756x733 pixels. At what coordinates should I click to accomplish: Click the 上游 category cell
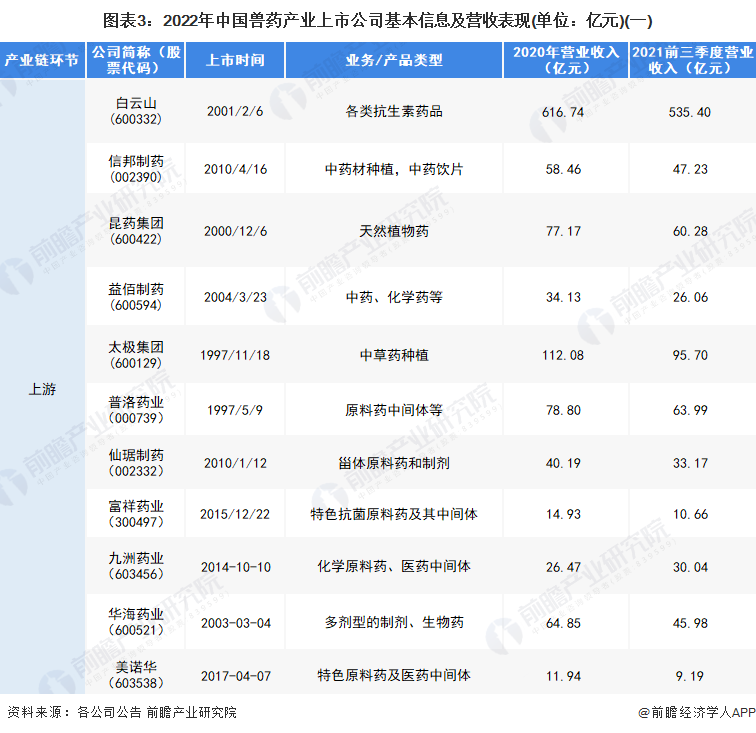(42, 389)
